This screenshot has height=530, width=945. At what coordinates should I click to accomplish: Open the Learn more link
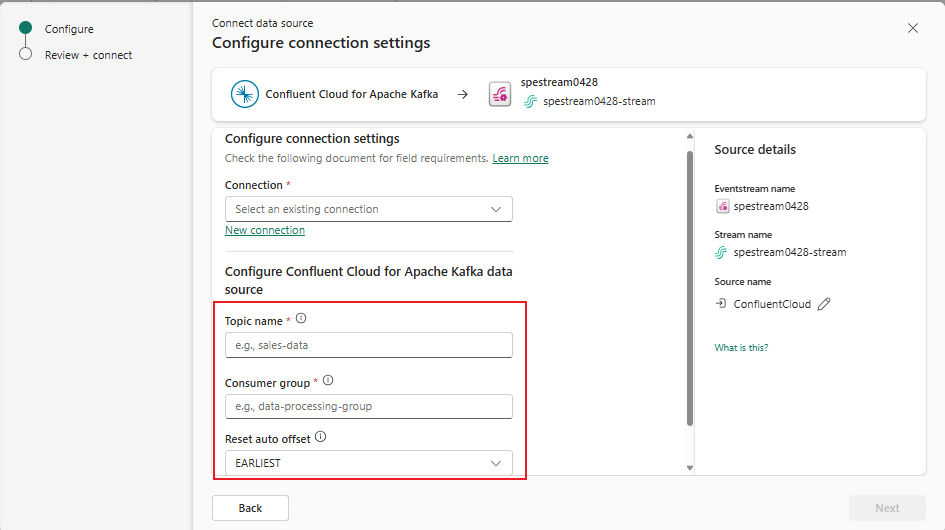pos(520,158)
